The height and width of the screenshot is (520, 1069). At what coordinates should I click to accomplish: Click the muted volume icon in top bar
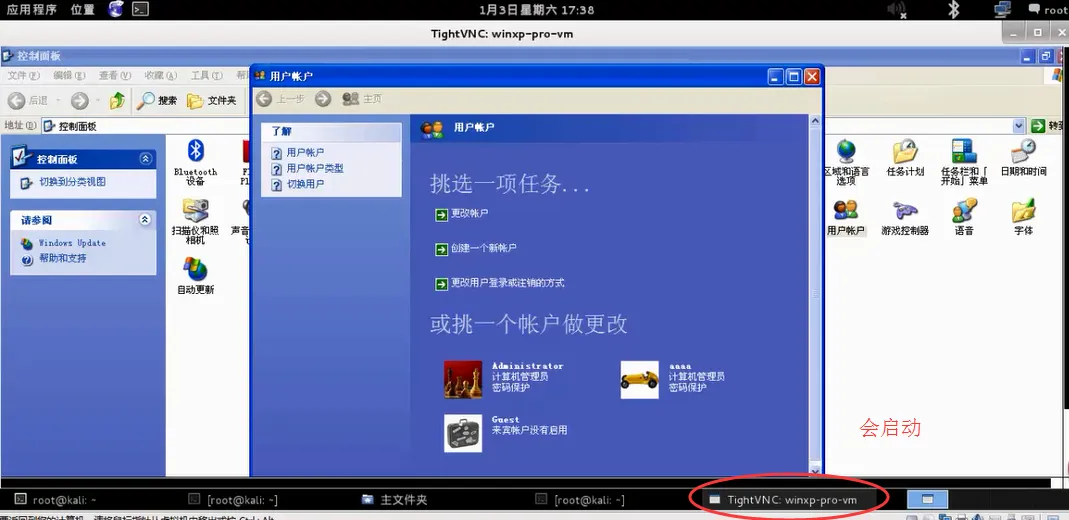click(897, 10)
